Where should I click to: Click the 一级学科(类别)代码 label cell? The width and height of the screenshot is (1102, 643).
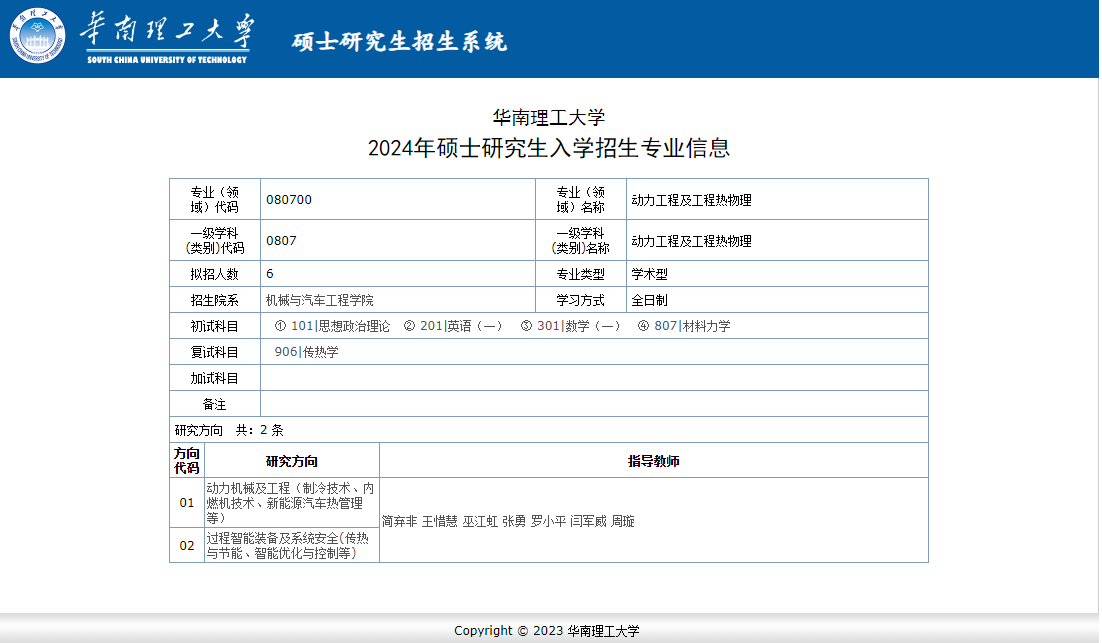(215, 240)
